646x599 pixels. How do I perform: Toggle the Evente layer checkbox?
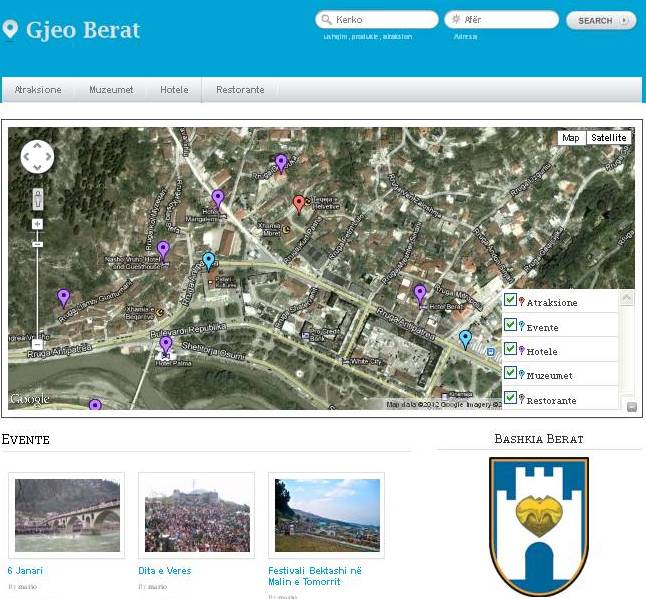[x=510, y=325]
